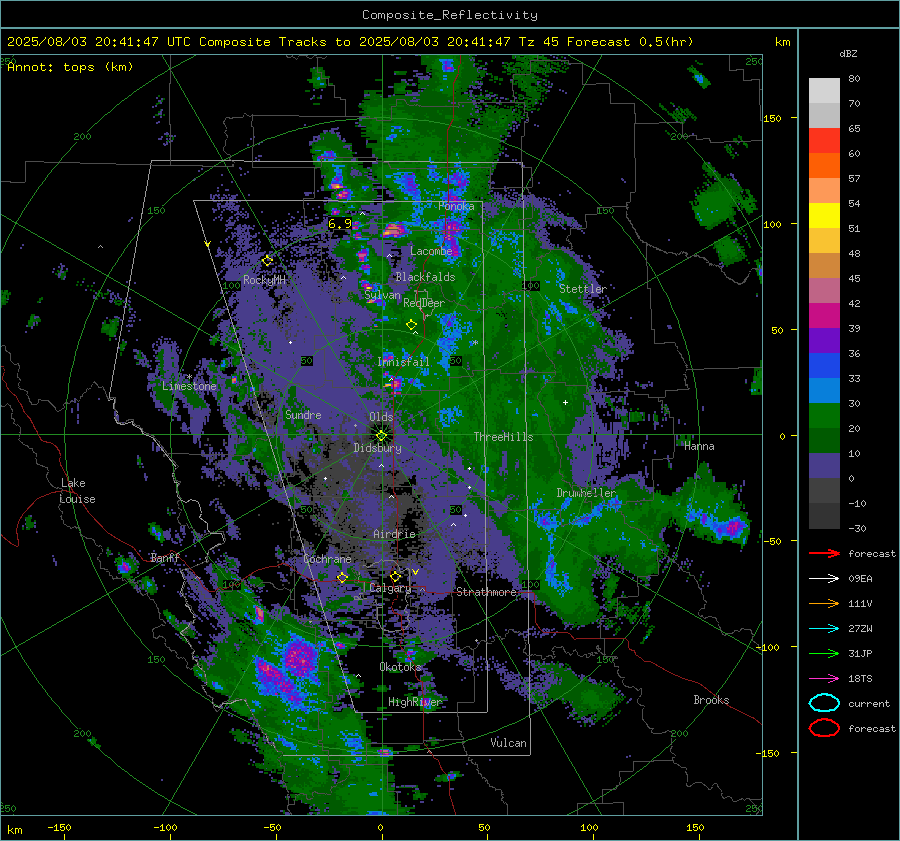
Task: Click the Lacombe city label
Action: pos(431,251)
